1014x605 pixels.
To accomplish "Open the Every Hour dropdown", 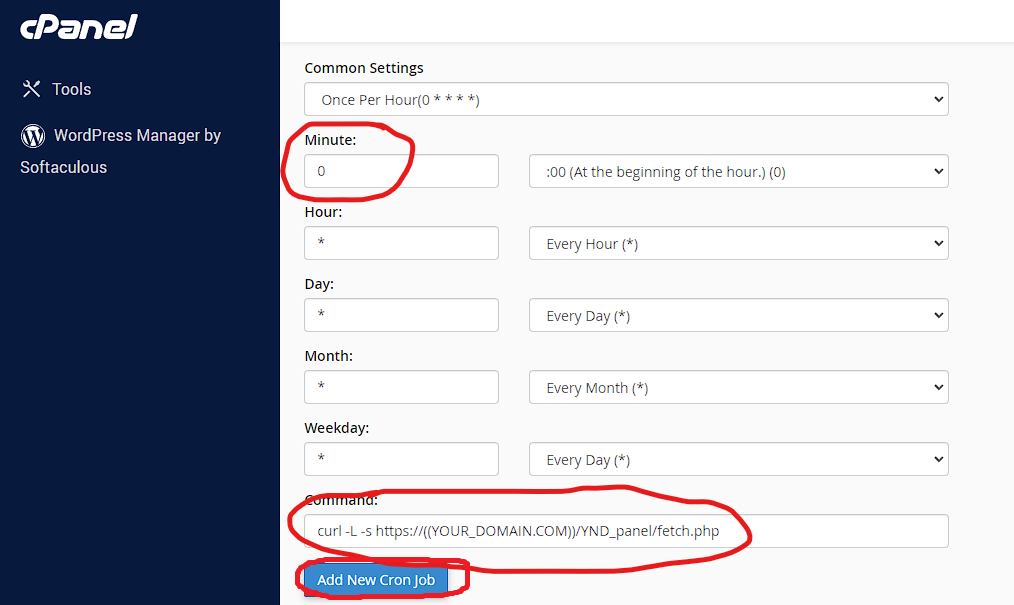I will [739, 244].
